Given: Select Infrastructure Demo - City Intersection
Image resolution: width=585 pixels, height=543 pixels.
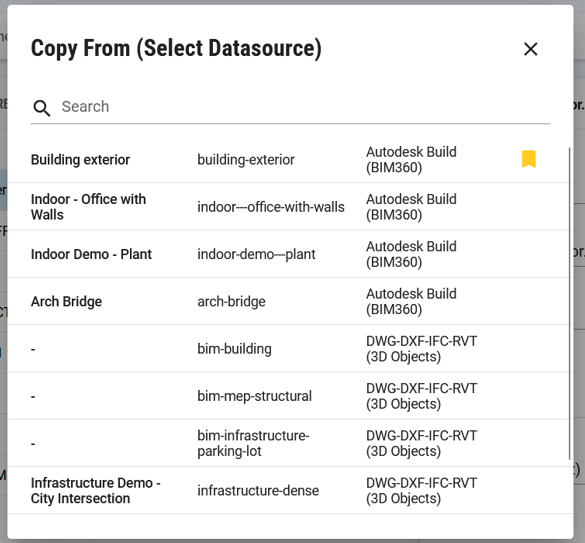Looking at the screenshot, I should tap(290, 490).
